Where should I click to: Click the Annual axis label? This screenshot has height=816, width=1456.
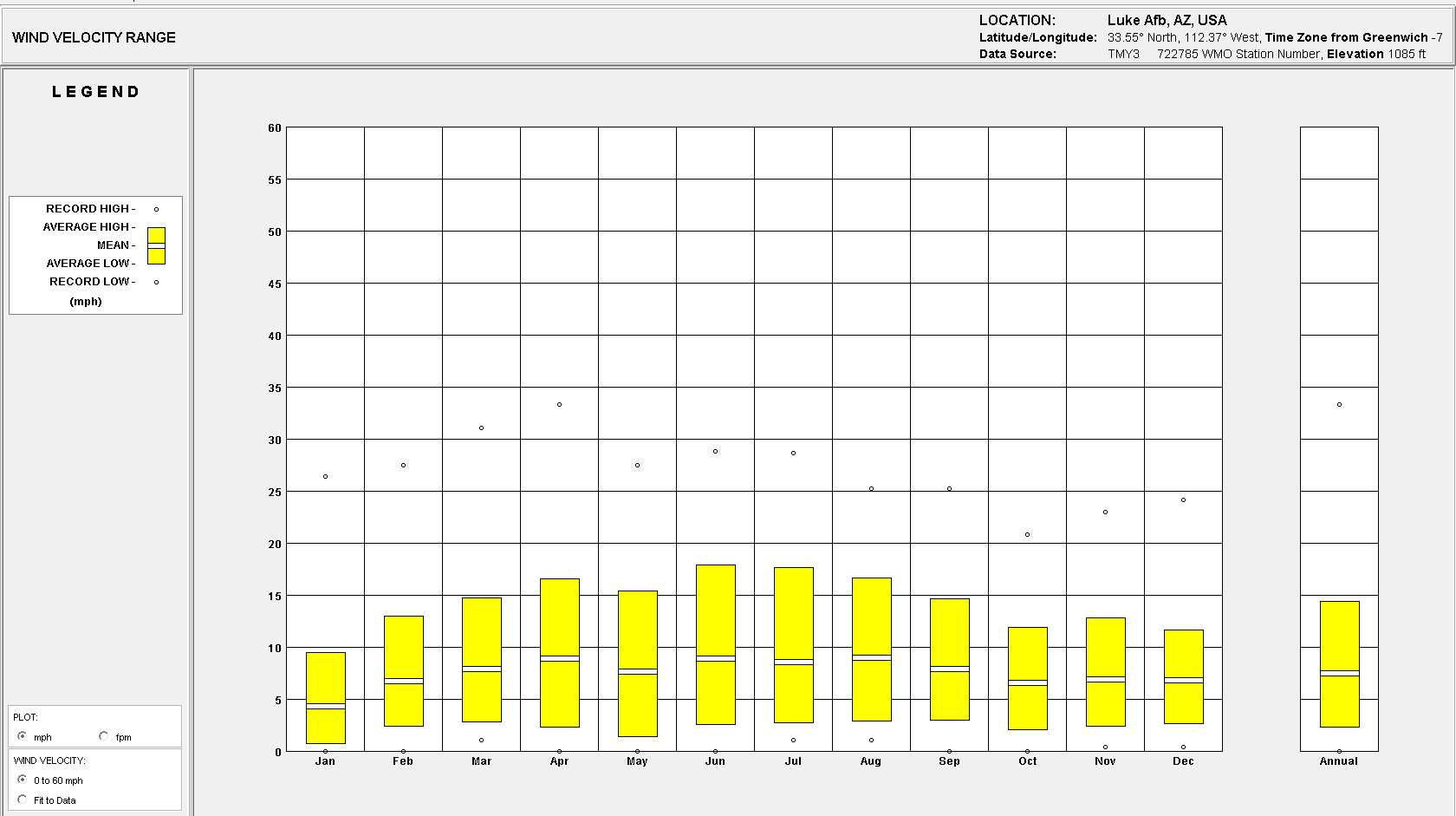click(x=1338, y=761)
